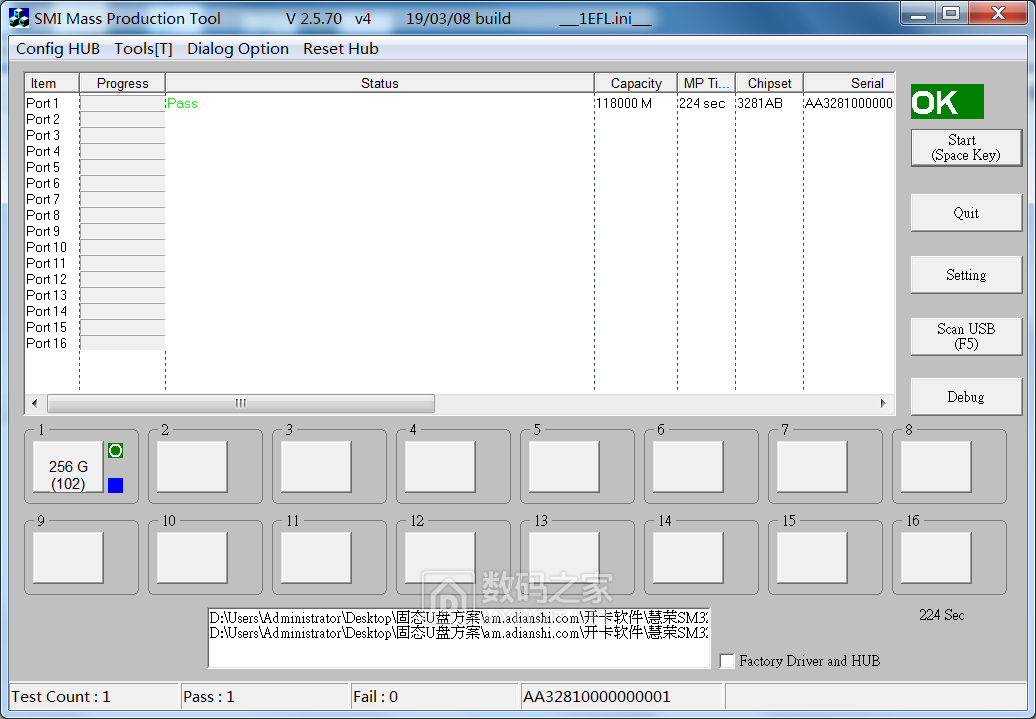Select the Port 2 row

click(459, 119)
